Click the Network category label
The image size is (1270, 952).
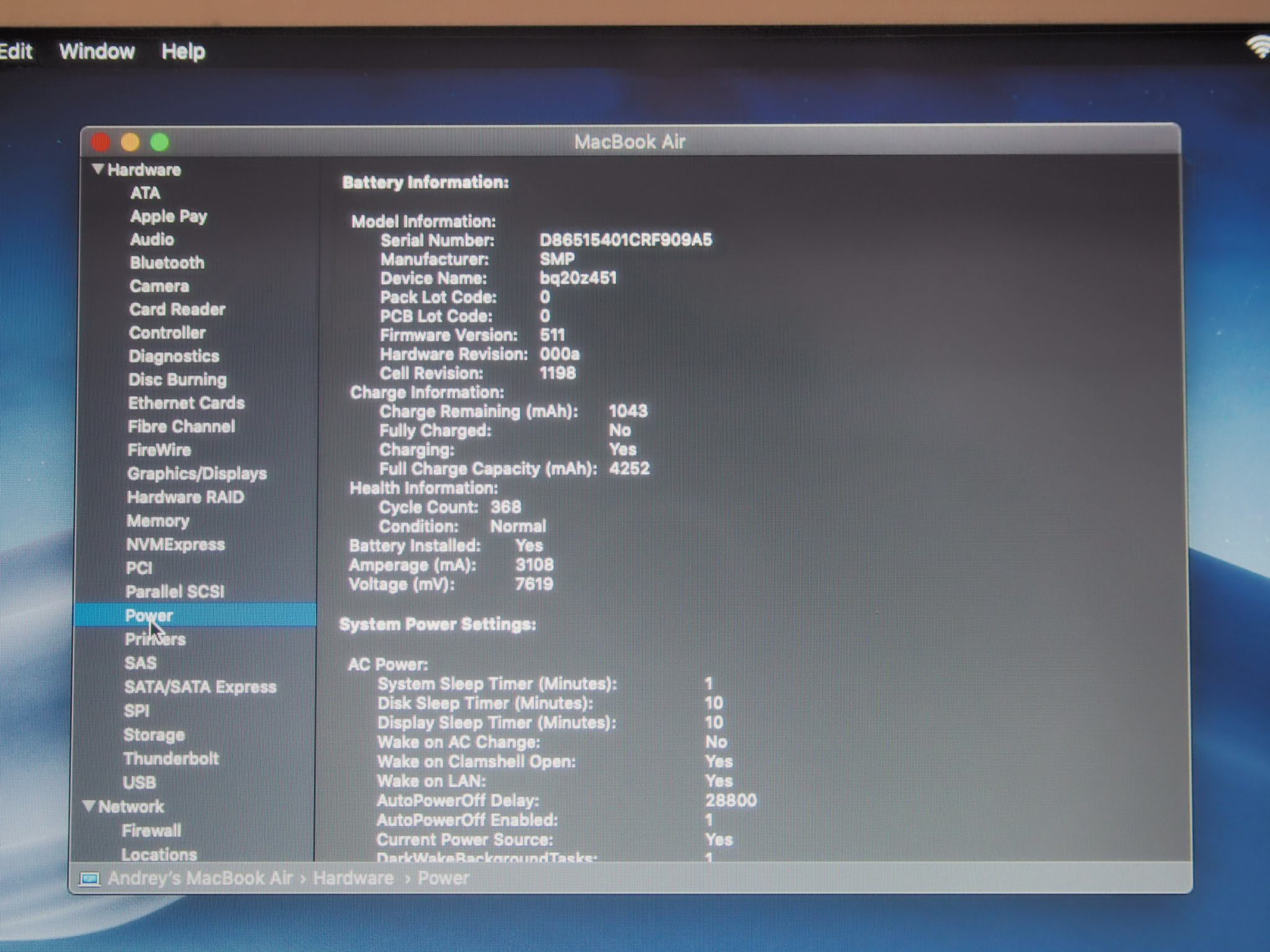coord(131,806)
